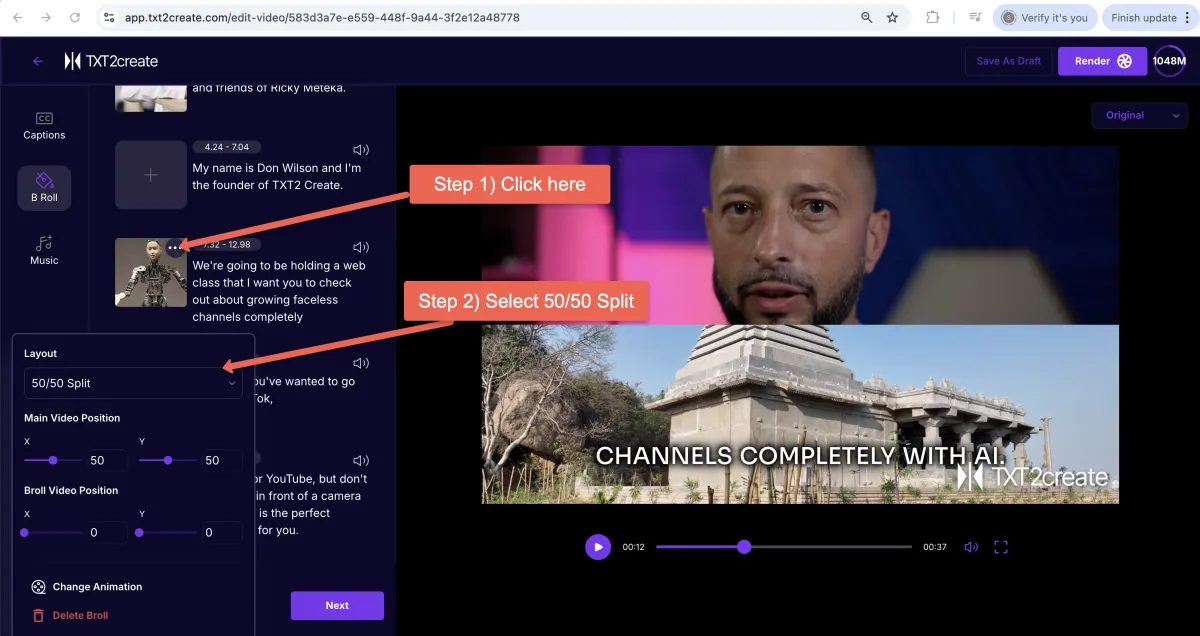Open the media control playlist icon

click(x=975, y=18)
